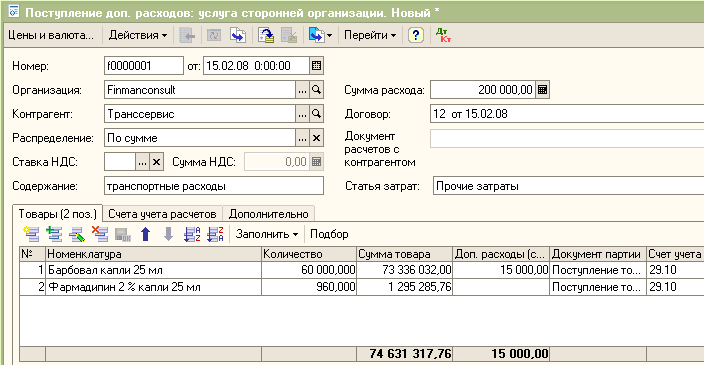Image resolution: width=704 pixels, height=365 pixels.
Task: Select the Барбовал капли 25 мл row
Action: 154,270
